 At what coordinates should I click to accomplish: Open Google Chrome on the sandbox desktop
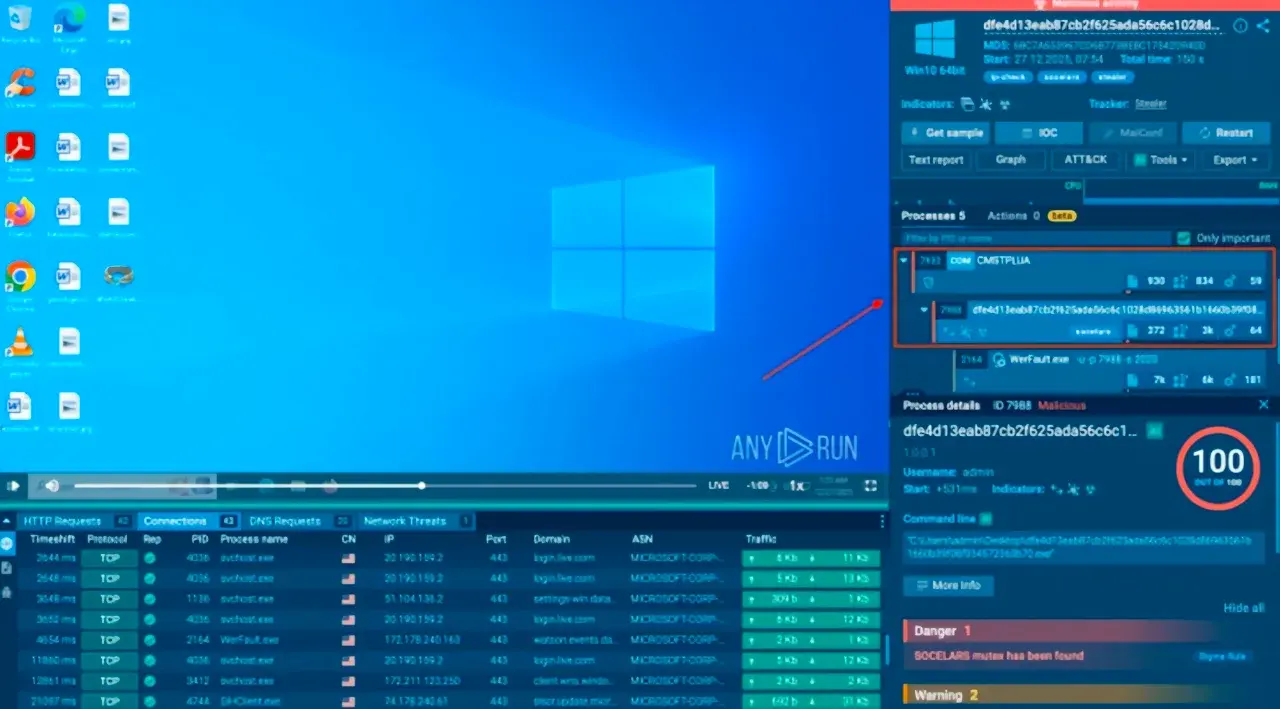coord(20,275)
